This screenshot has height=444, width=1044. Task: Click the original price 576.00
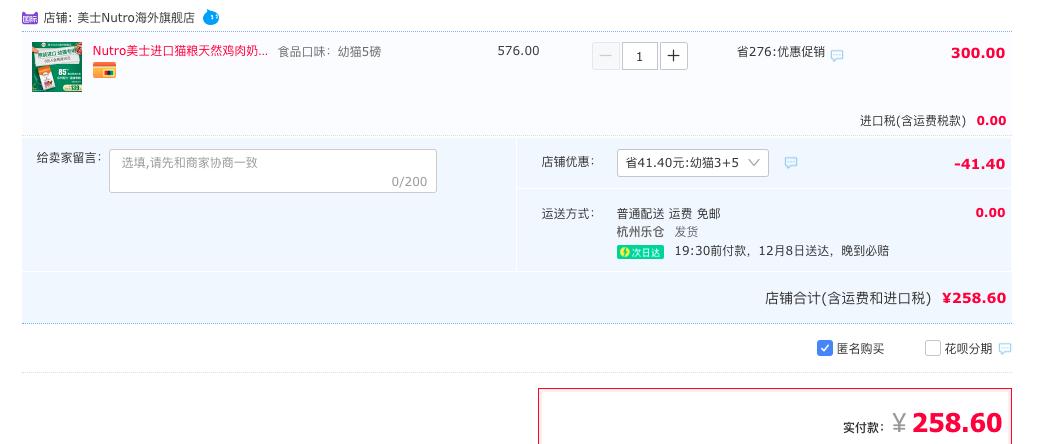(x=519, y=51)
